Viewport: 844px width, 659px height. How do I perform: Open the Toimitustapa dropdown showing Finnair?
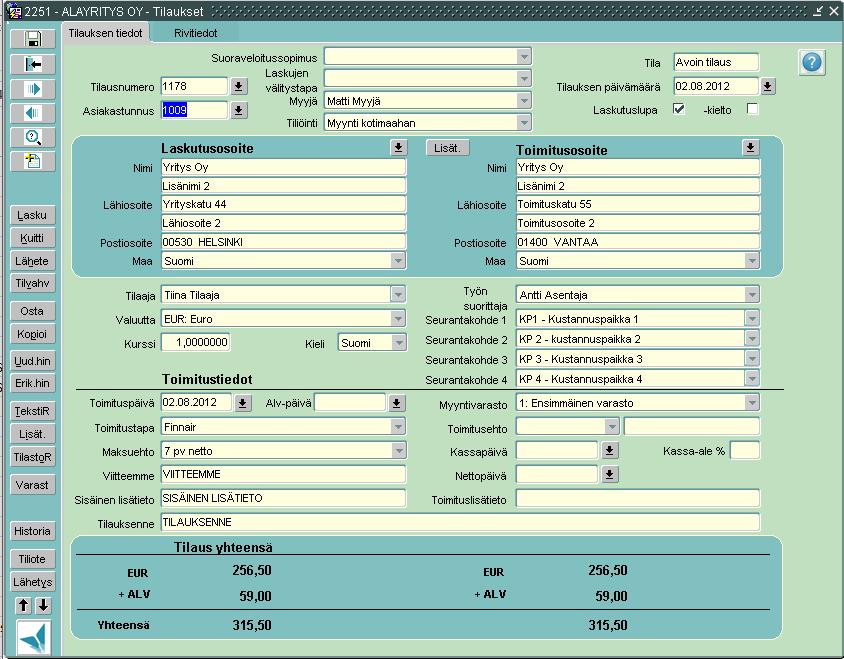398,427
